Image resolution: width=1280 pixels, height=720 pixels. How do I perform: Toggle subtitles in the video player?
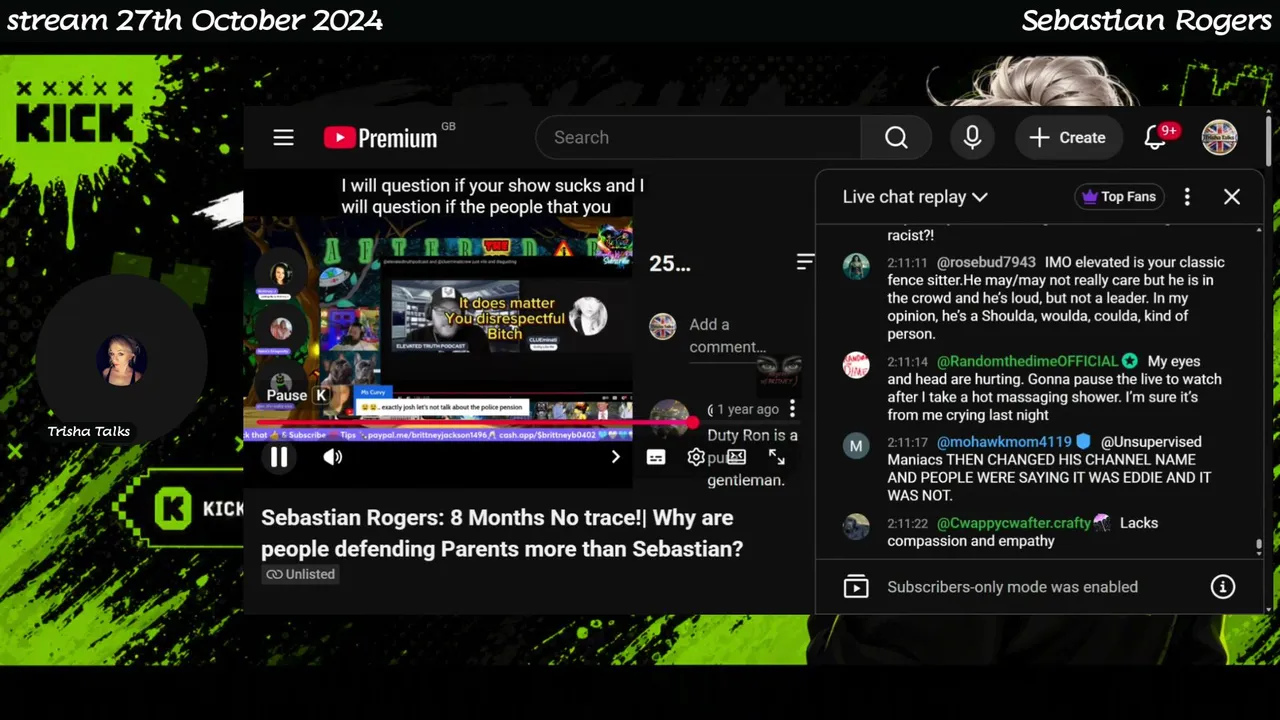[656, 457]
